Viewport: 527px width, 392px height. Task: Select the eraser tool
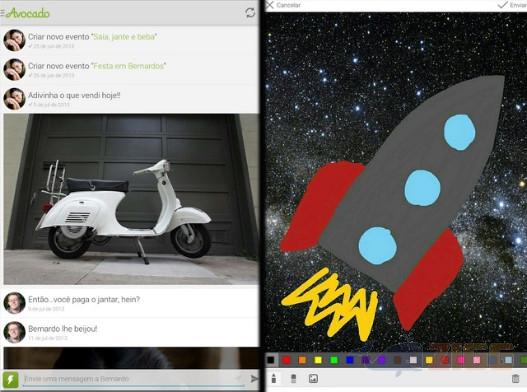click(x=293, y=379)
